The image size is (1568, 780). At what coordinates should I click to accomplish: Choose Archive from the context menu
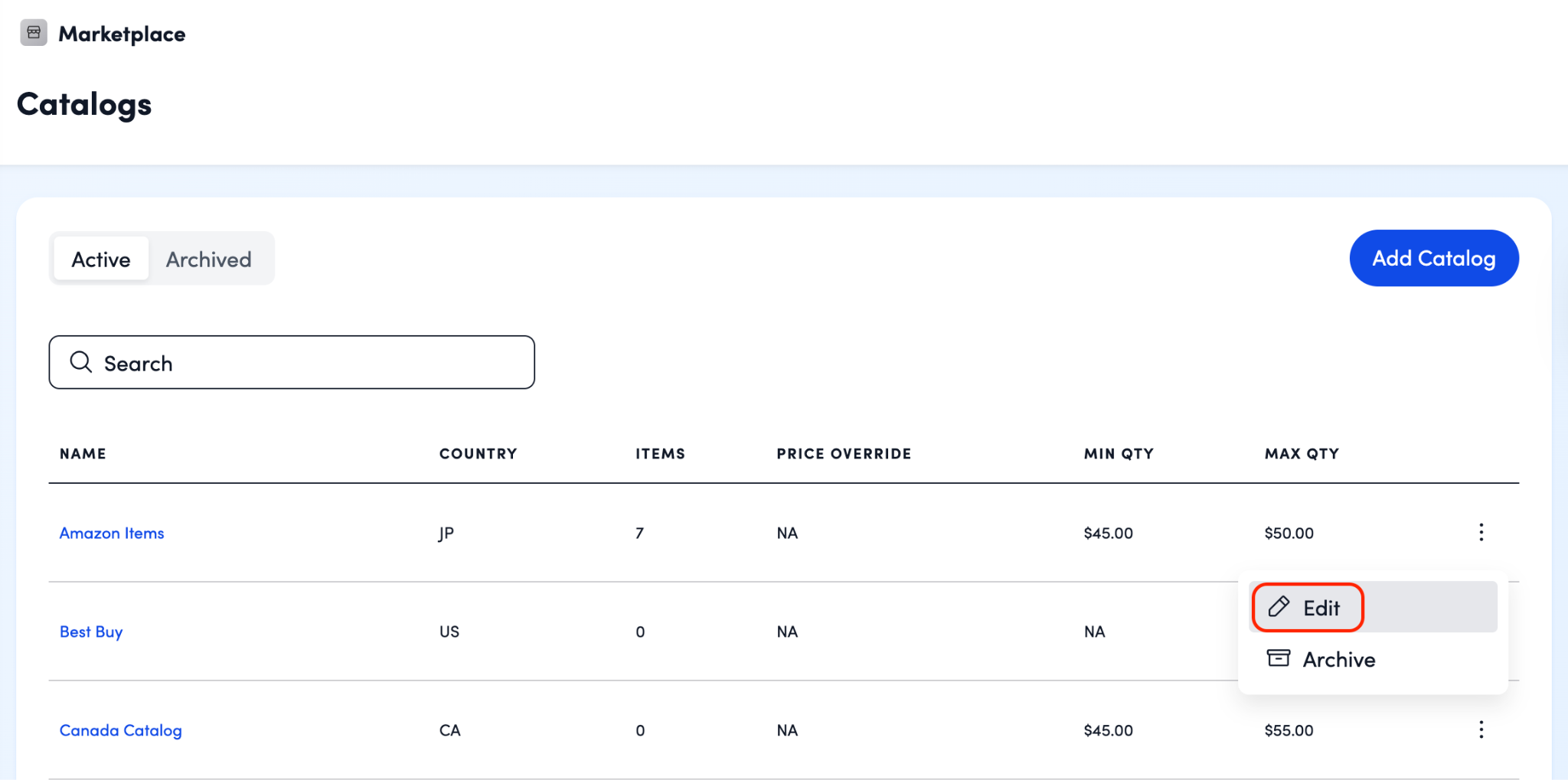pos(1338,660)
